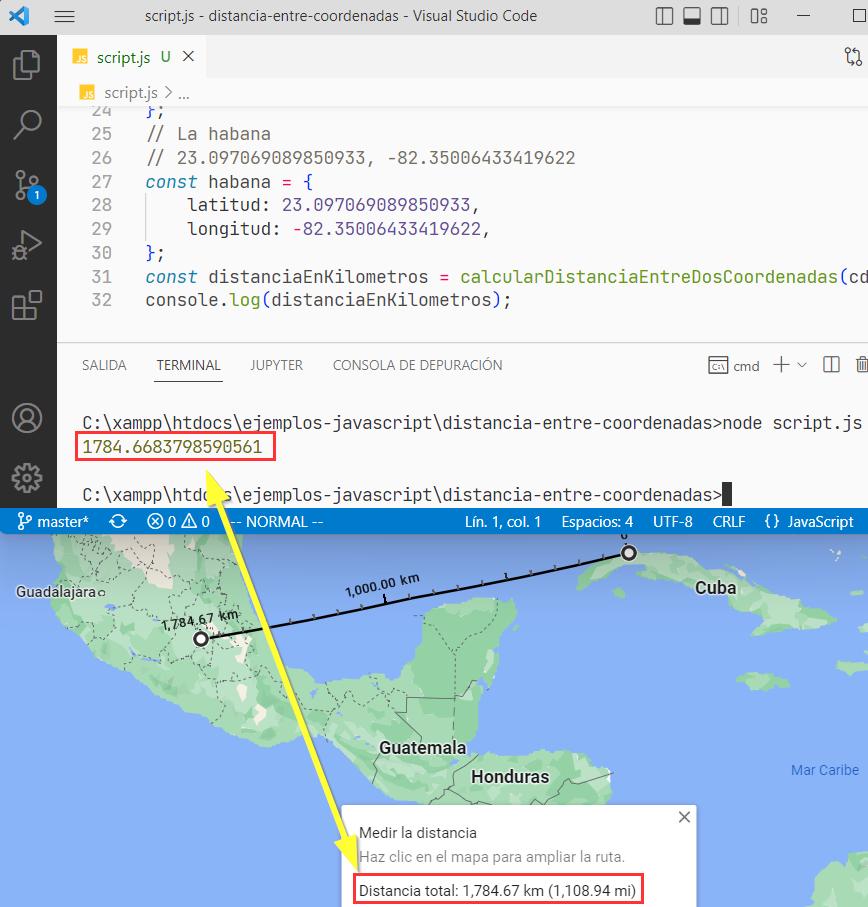This screenshot has height=907, width=868.
Task: Kill the terminal with trash icon
Action: (x=862, y=365)
